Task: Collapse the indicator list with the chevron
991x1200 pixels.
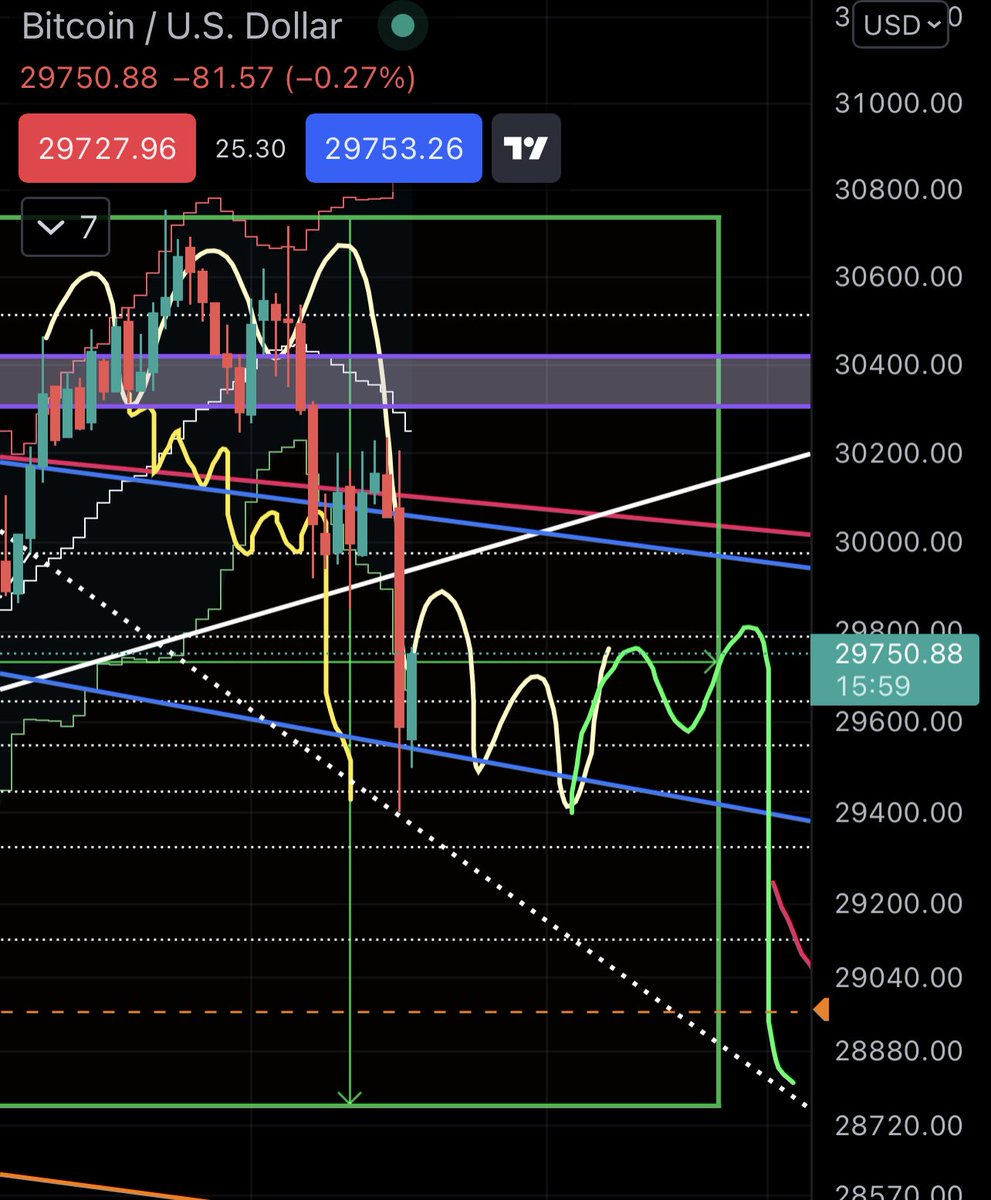Action: [51, 227]
